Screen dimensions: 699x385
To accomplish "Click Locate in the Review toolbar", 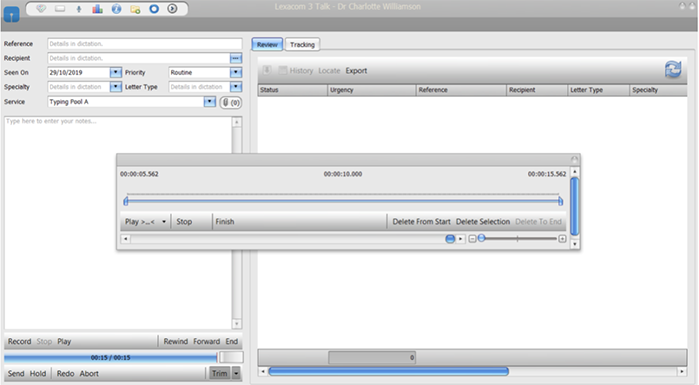I will pos(329,70).
